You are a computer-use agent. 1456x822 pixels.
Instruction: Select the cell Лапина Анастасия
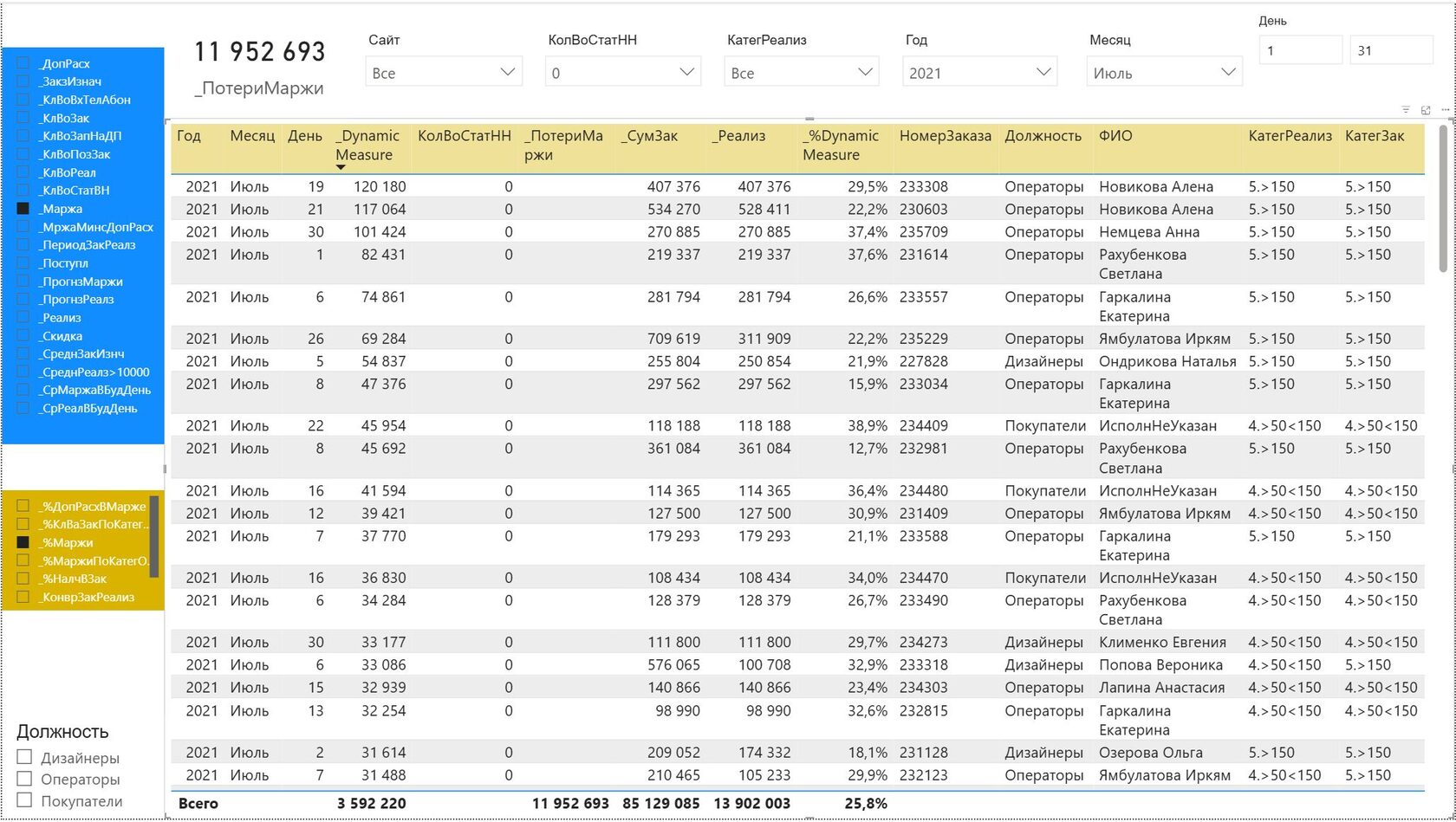coord(1161,688)
